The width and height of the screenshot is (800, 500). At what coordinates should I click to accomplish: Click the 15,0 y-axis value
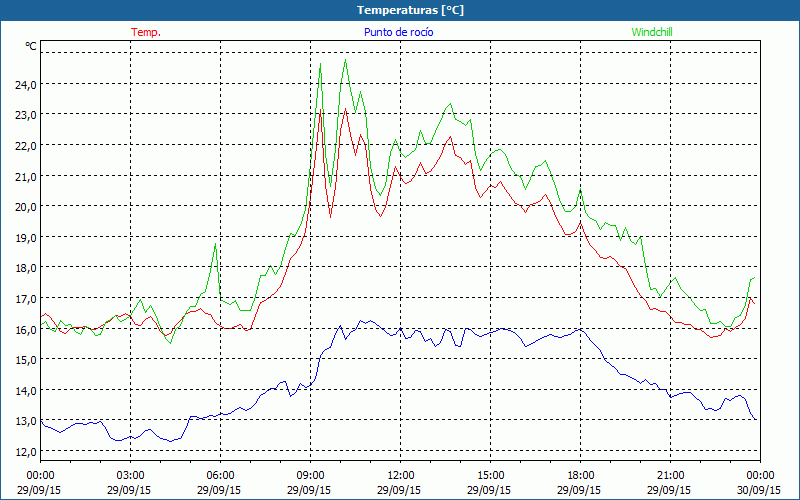[26, 360]
